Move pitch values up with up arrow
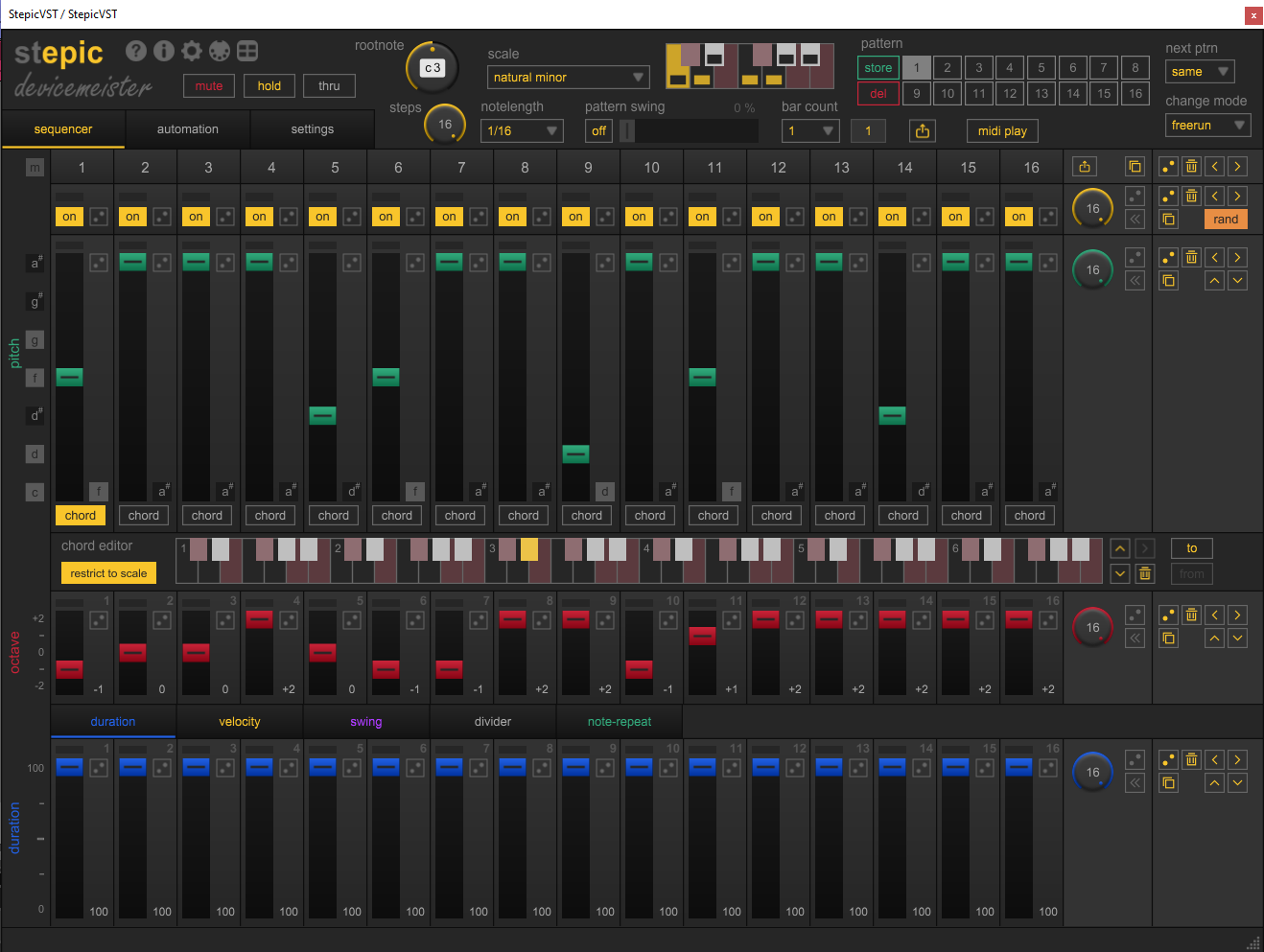The height and width of the screenshot is (952, 1264). 1214,281
